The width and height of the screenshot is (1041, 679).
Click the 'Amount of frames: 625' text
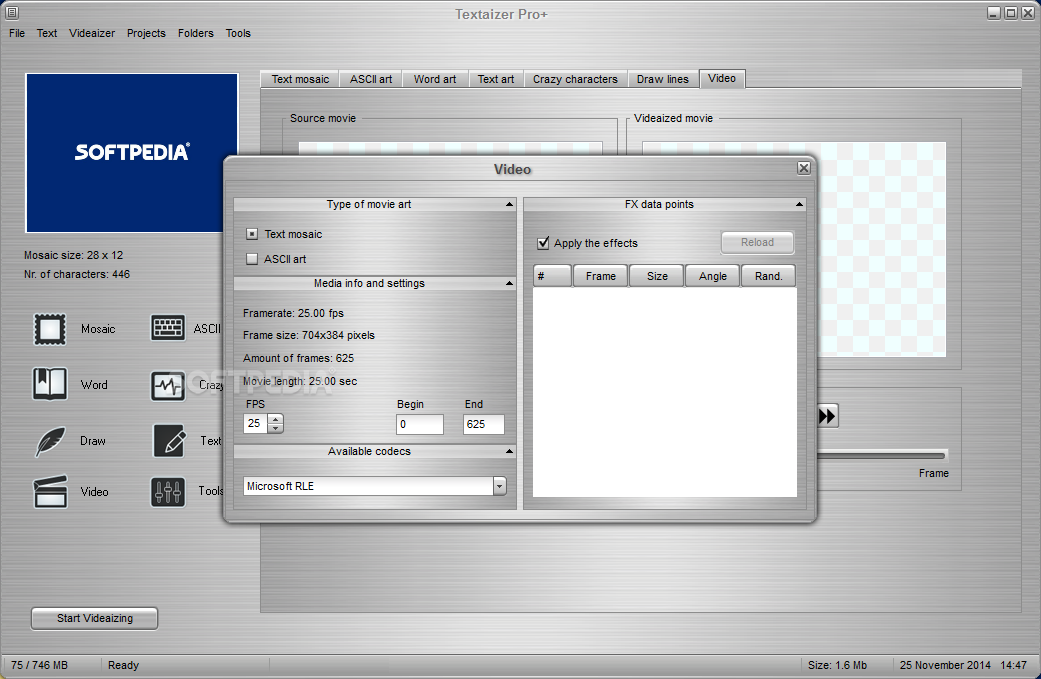pyautogui.click(x=298, y=358)
